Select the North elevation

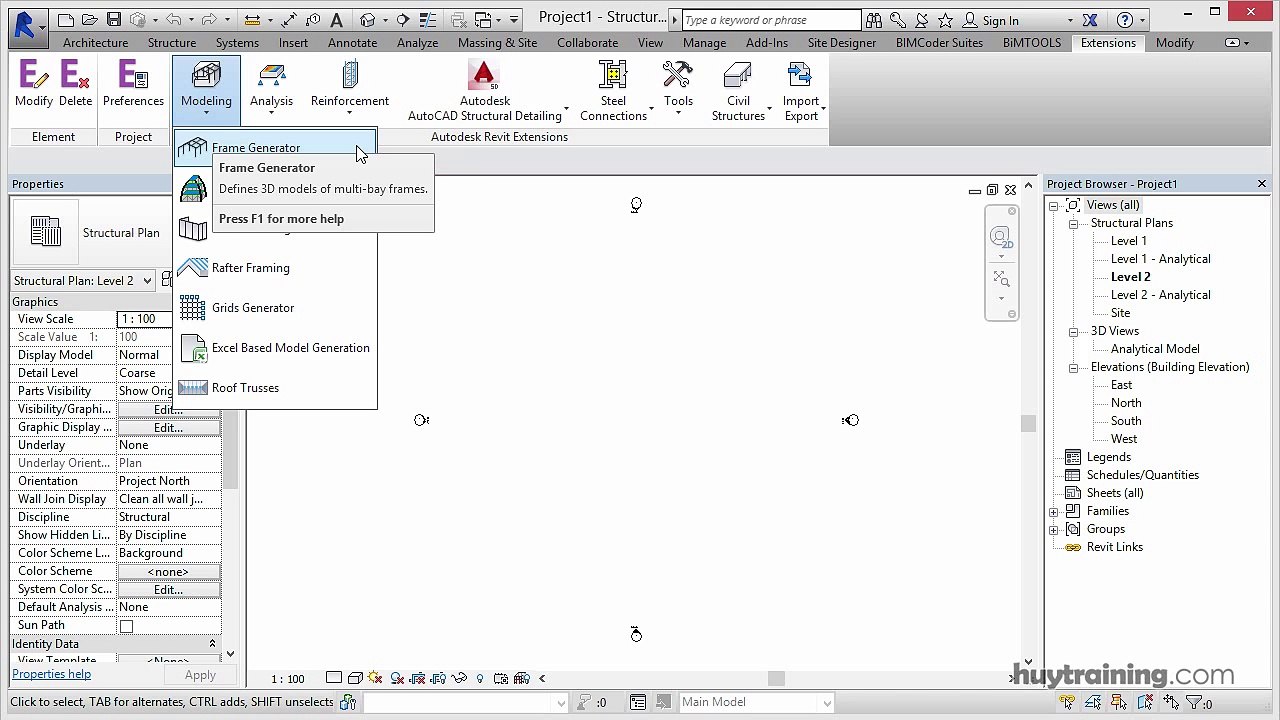tap(1126, 403)
